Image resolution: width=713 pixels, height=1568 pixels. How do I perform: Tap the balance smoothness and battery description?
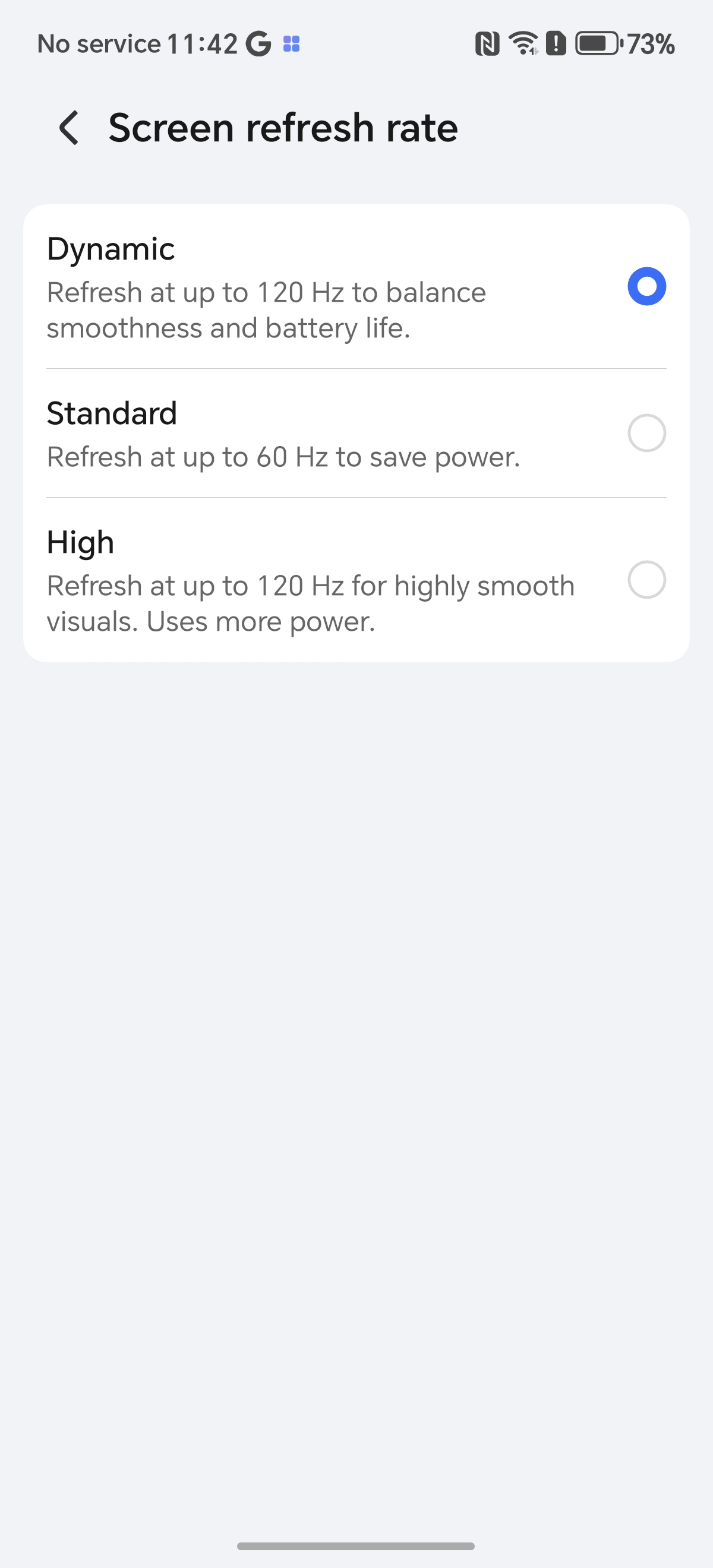pyautogui.click(x=266, y=311)
